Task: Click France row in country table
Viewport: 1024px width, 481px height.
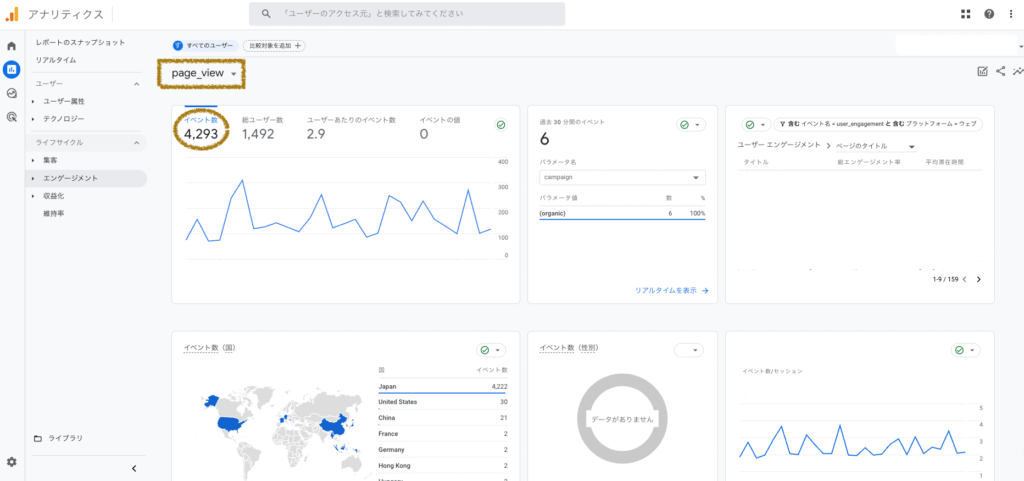Action: pyautogui.click(x=443, y=434)
